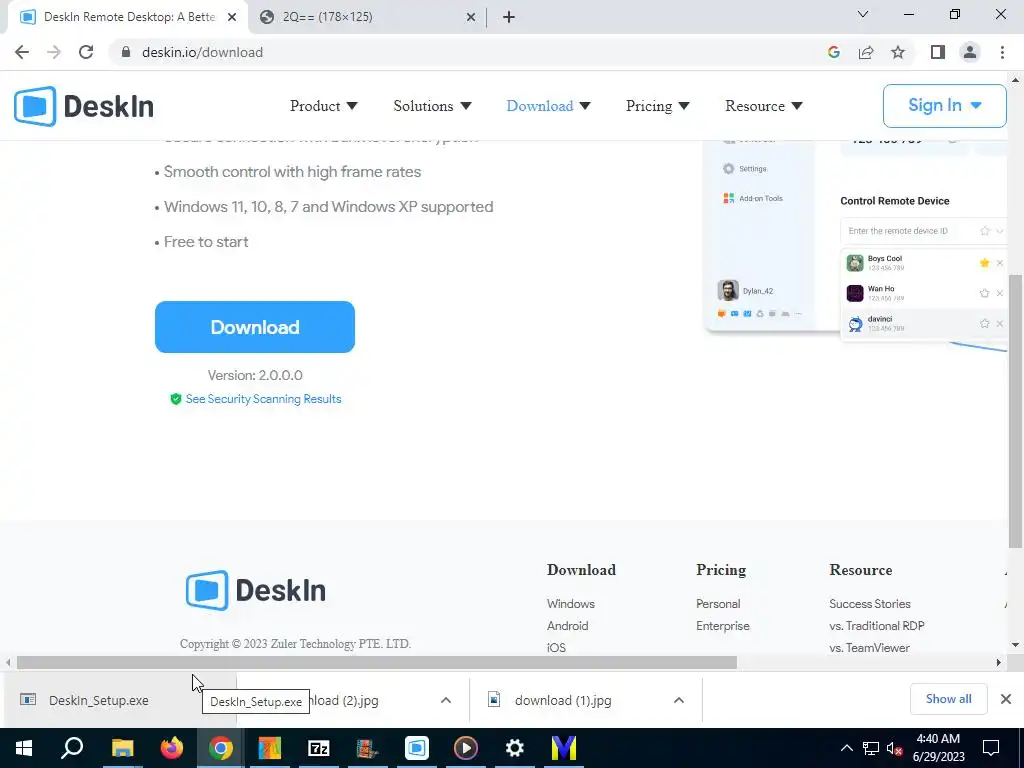Open 7-Zip from taskbar
Viewport: 1024px width, 768px height.
pos(319,748)
